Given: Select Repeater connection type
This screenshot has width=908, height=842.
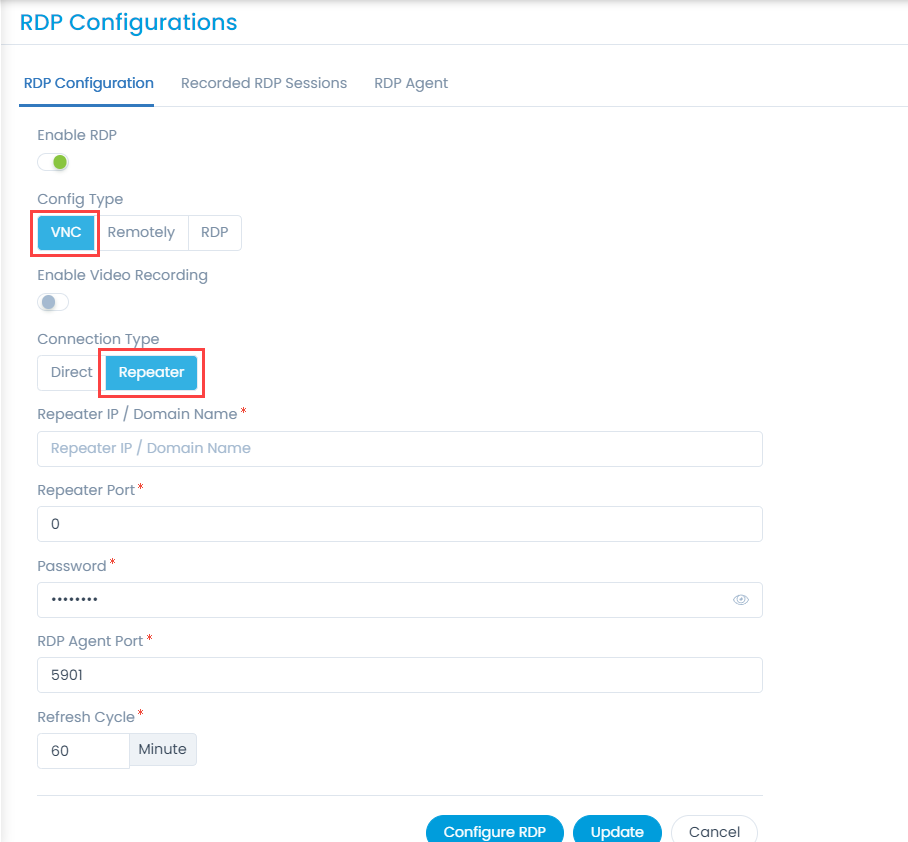Looking at the screenshot, I should coord(151,372).
